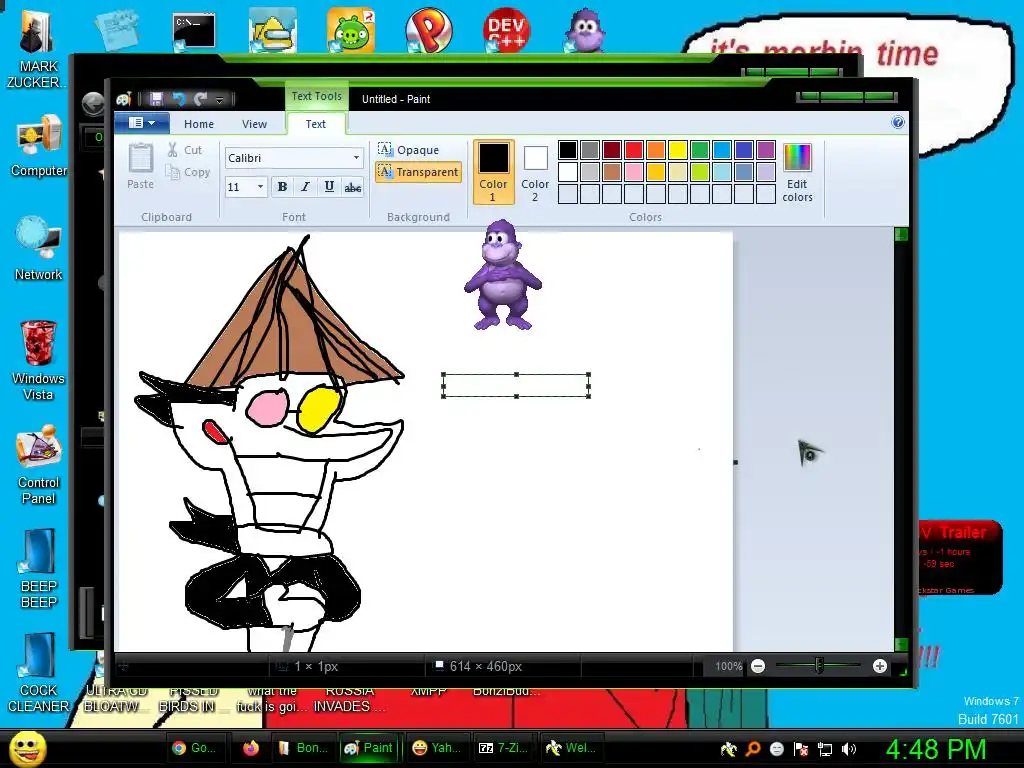The width and height of the screenshot is (1024, 768).
Task: Open Paint Help with the question mark icon
Action: (x=898, y=122)
